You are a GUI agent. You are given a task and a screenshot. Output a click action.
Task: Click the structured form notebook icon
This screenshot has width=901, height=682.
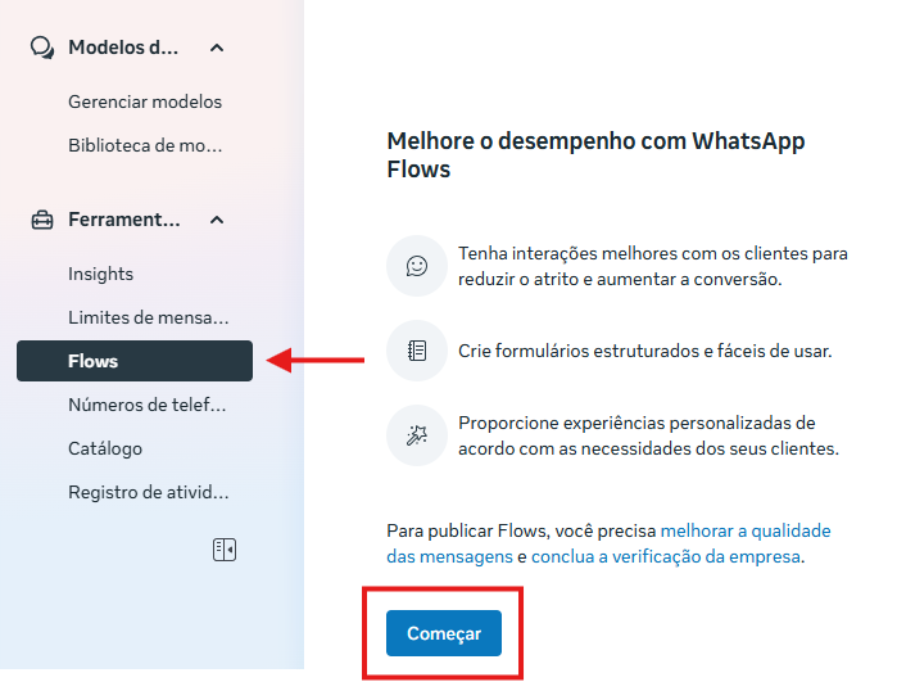417,350
